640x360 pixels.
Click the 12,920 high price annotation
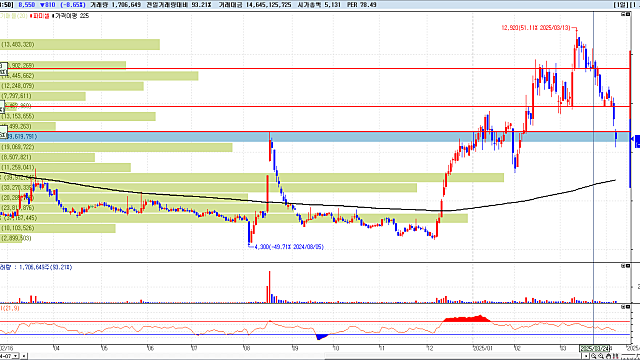536,28
